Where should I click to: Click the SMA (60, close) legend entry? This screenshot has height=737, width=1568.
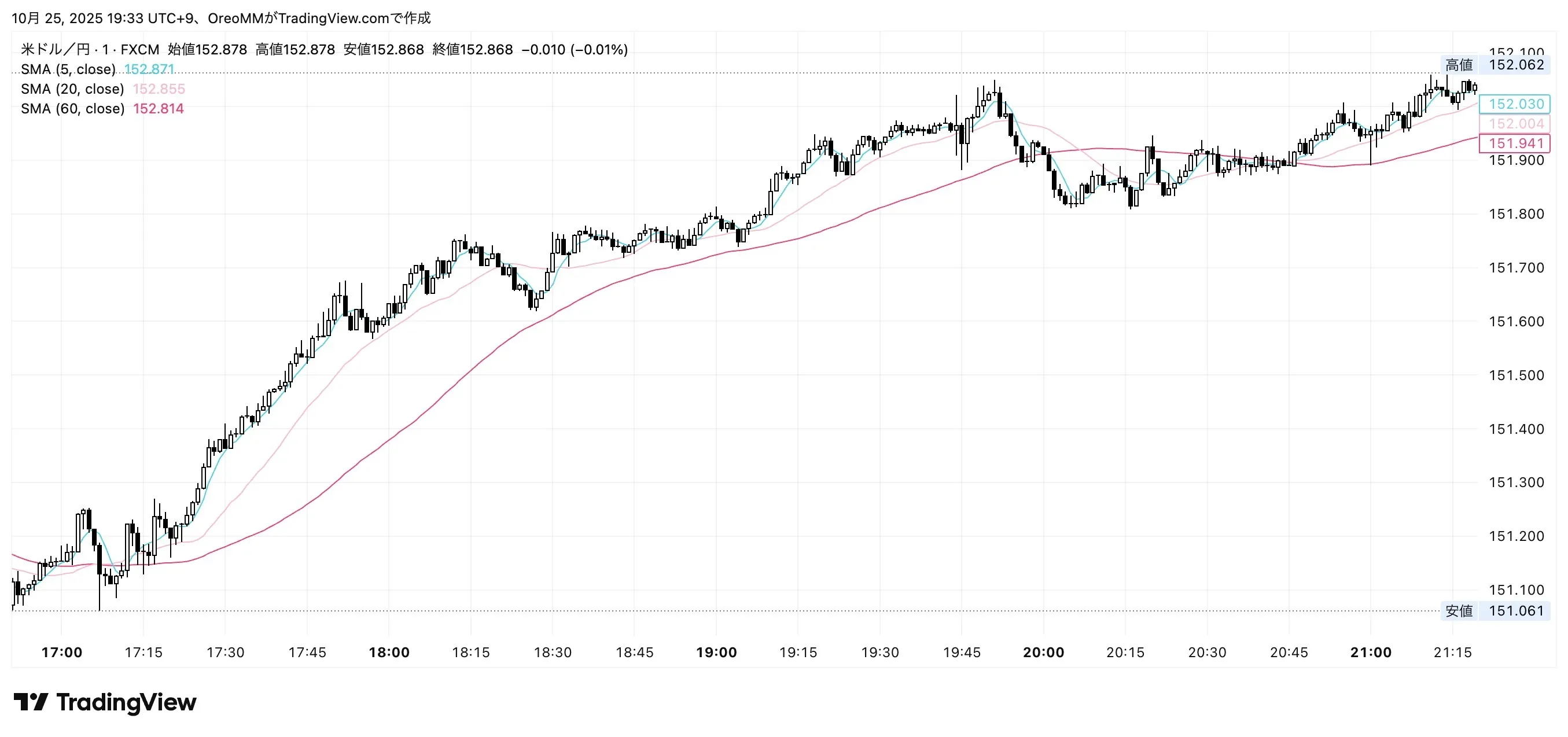72,108
